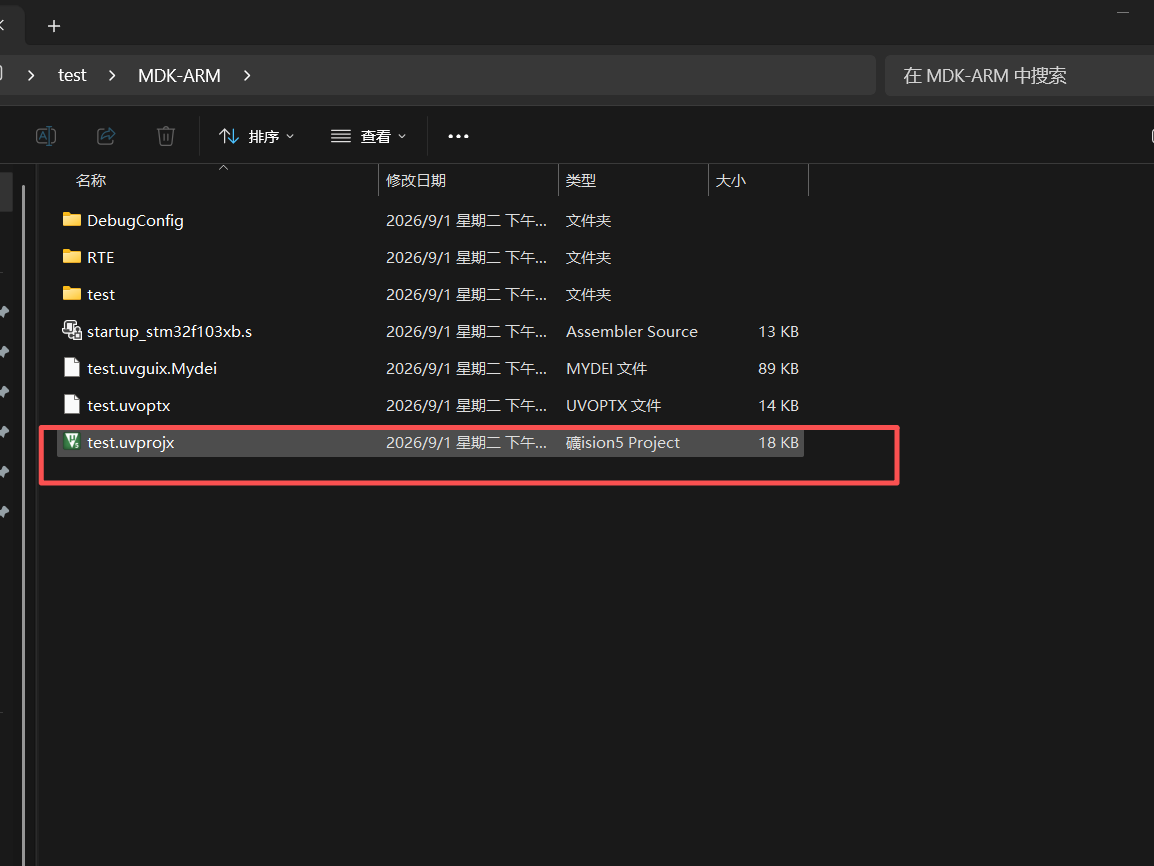Sort by Size (大小) column header
1154x866 pixels.
[x=731, y=180]
